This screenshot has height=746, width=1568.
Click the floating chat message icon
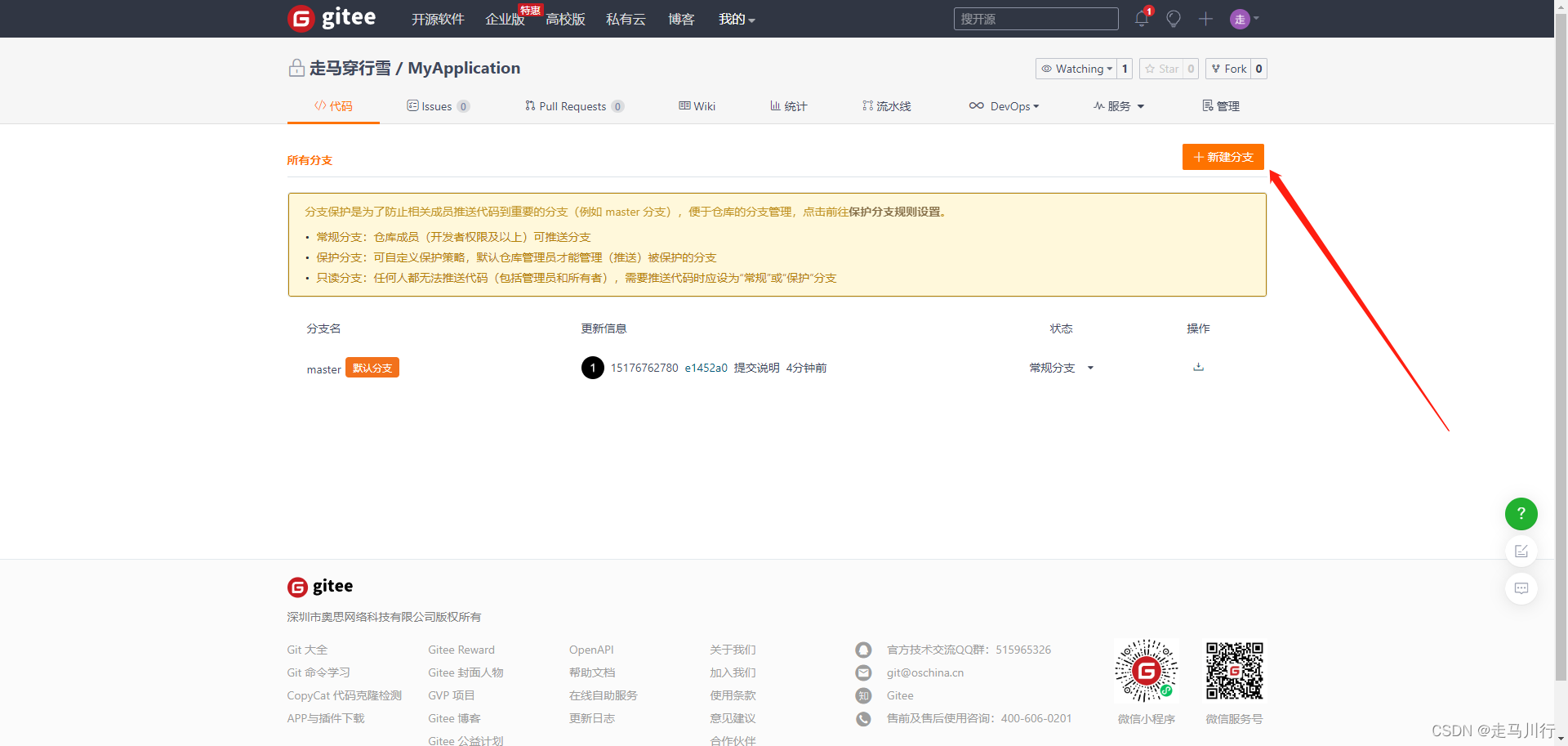tap(1521, 588)
